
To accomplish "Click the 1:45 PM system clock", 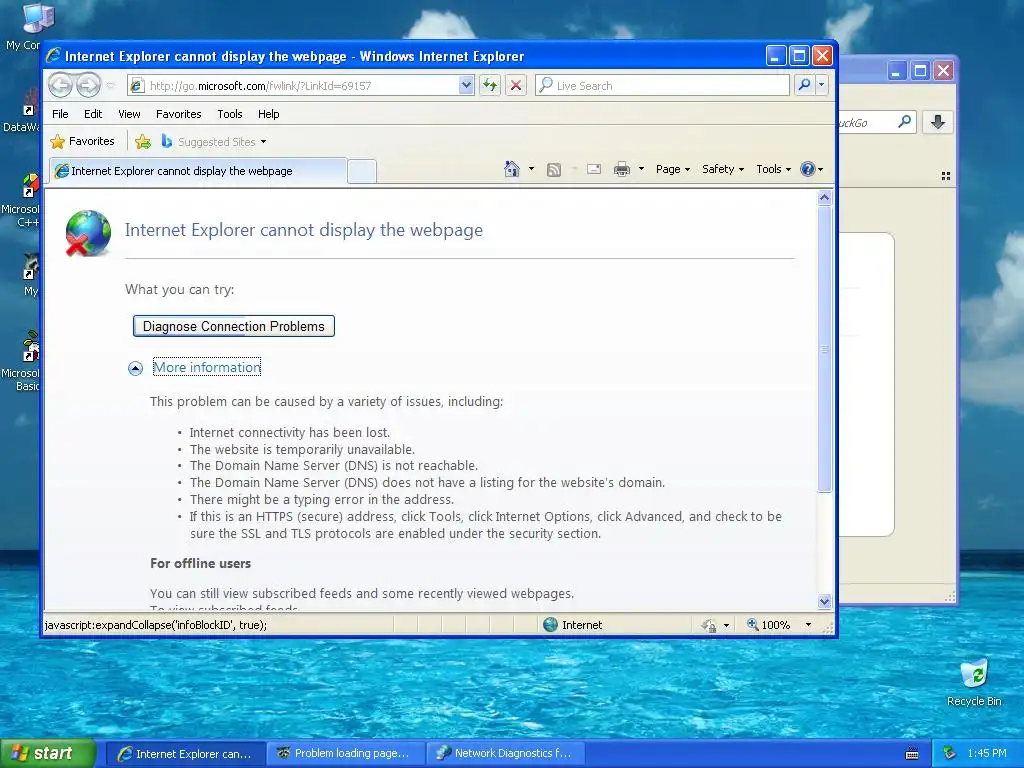I will [x=987, y=754].
